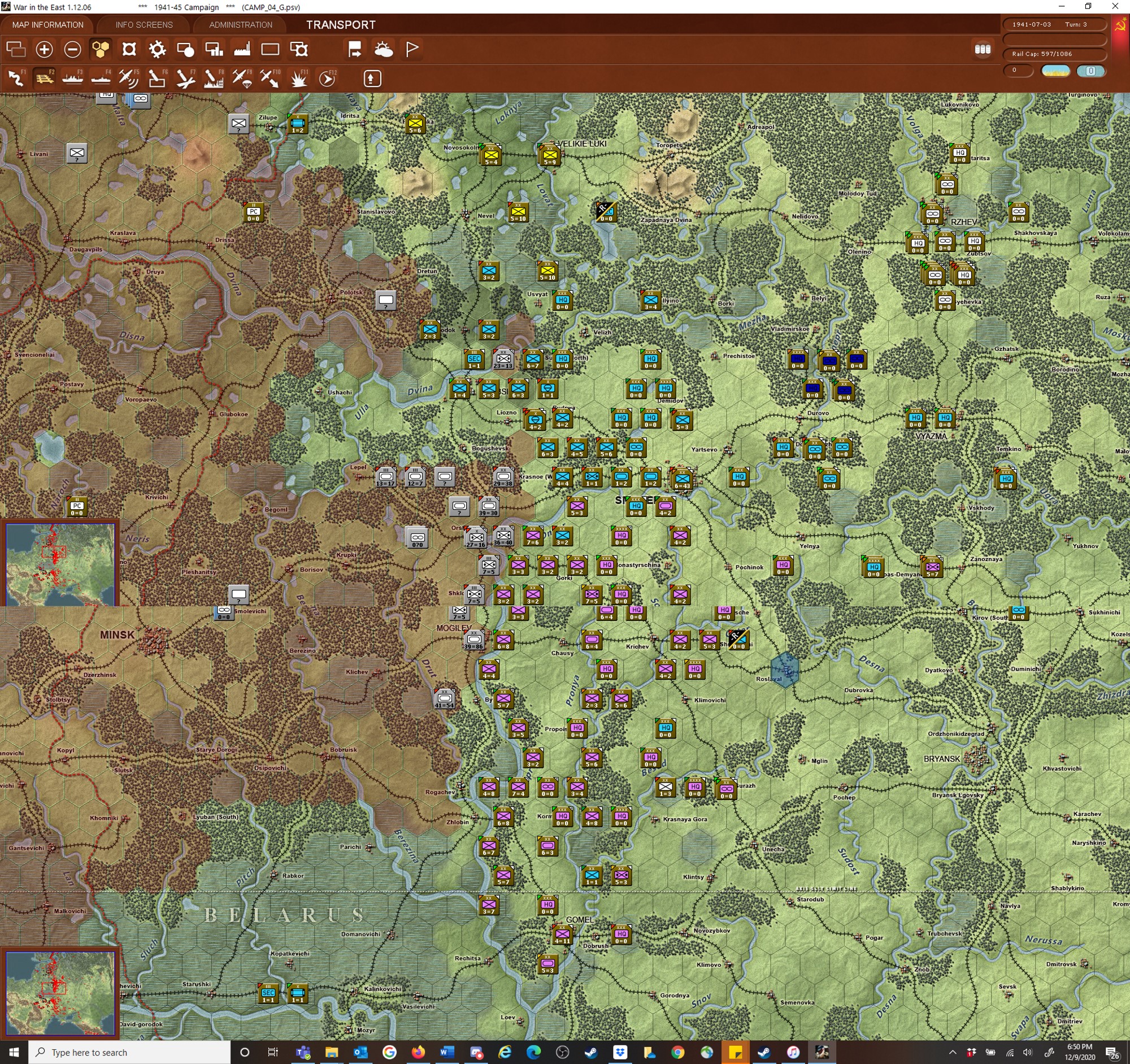The width and height of the screenshot is (1130, 1064).
Task: Focus the taskbar search box
Action: (129, 1052)
